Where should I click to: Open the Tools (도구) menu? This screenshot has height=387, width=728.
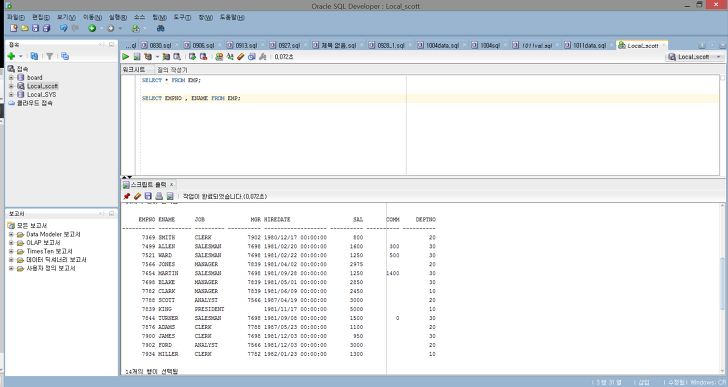click(x=182, y=17)
